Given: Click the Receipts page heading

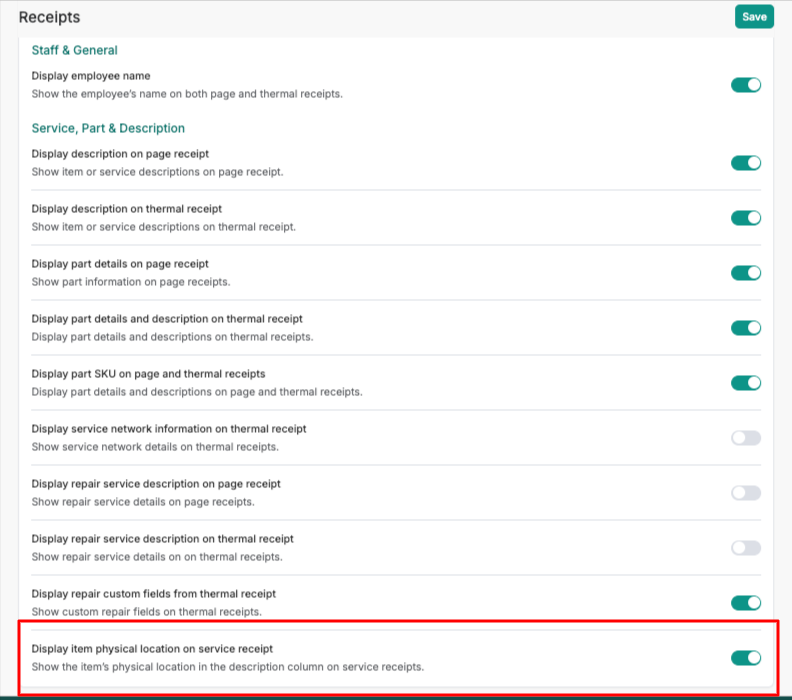Looking at the screenshot, I should tap(49, 17).
